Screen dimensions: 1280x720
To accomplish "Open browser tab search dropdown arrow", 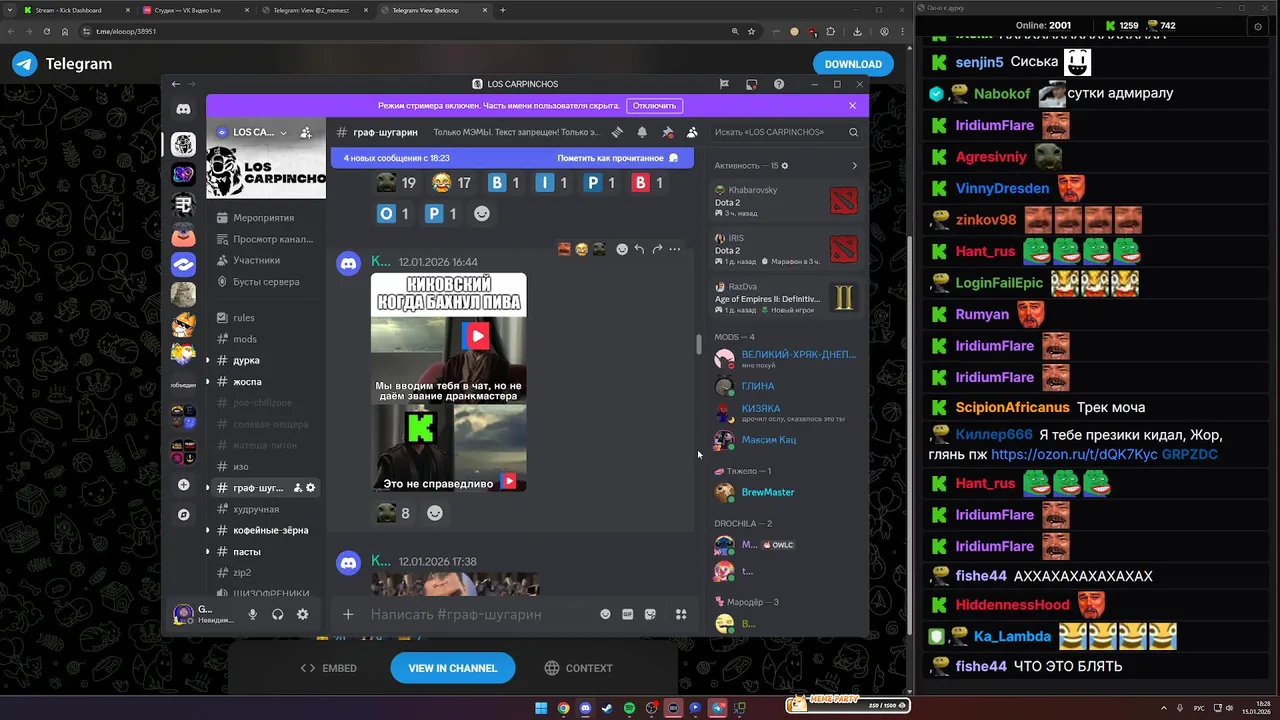I will (x=9, y=10).
